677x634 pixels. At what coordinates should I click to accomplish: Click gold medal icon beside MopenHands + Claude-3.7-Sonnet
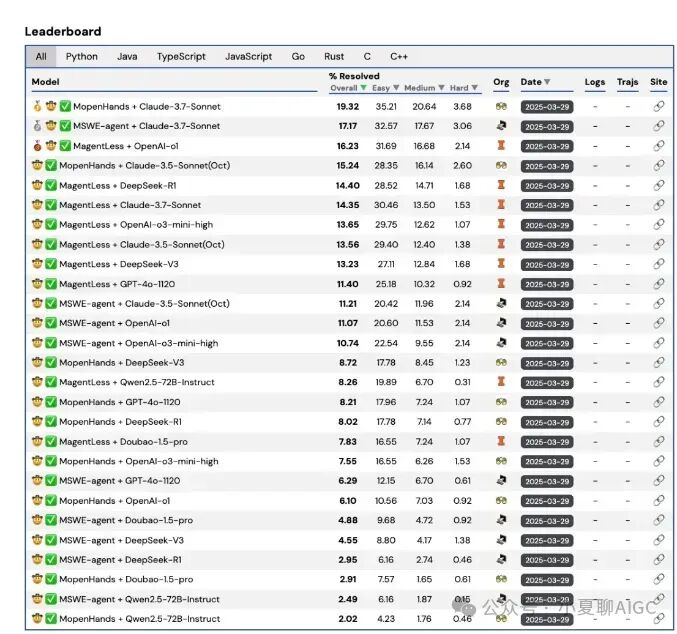(x=37, y=107)
